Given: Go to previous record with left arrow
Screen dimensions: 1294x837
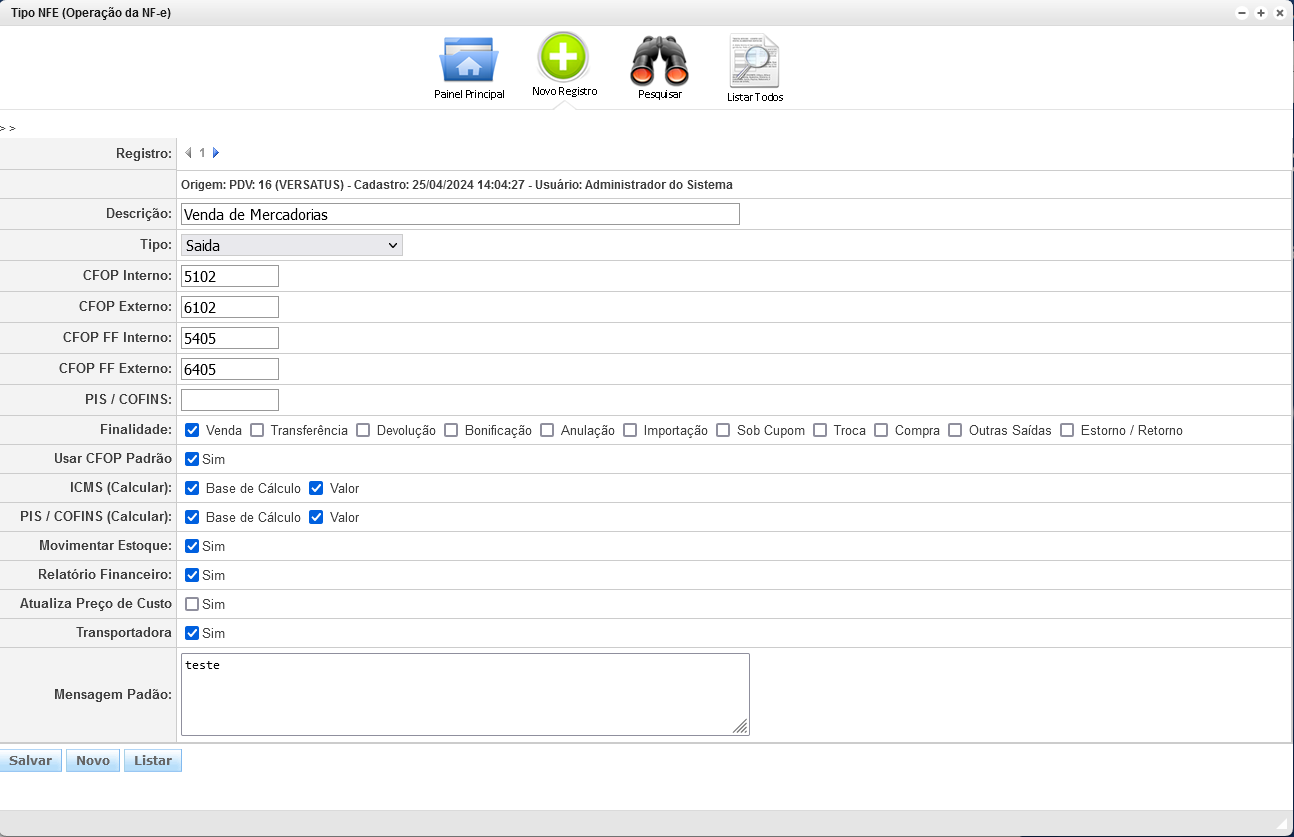Looking at the screenshot, I should coord(188,153).
